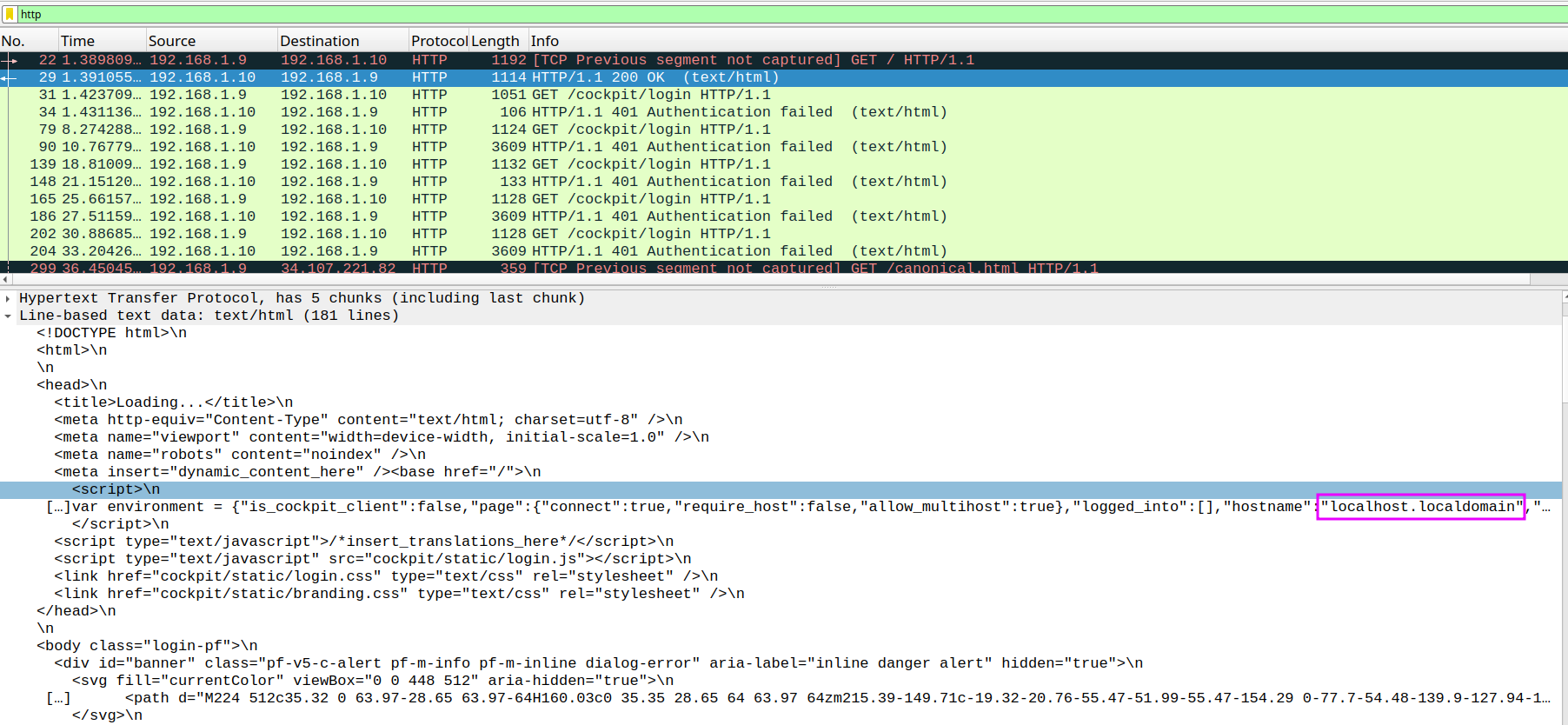Viewport: 1568px width, 725px height.
Task: Click source 192.168.1.10 in packet 29
Action: [203, 77]
